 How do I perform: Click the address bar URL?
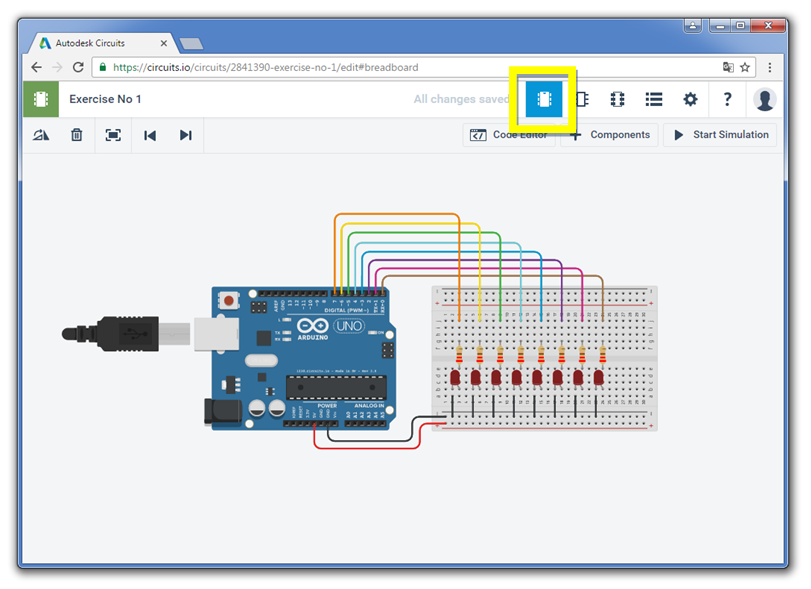[x=265, y=67]
